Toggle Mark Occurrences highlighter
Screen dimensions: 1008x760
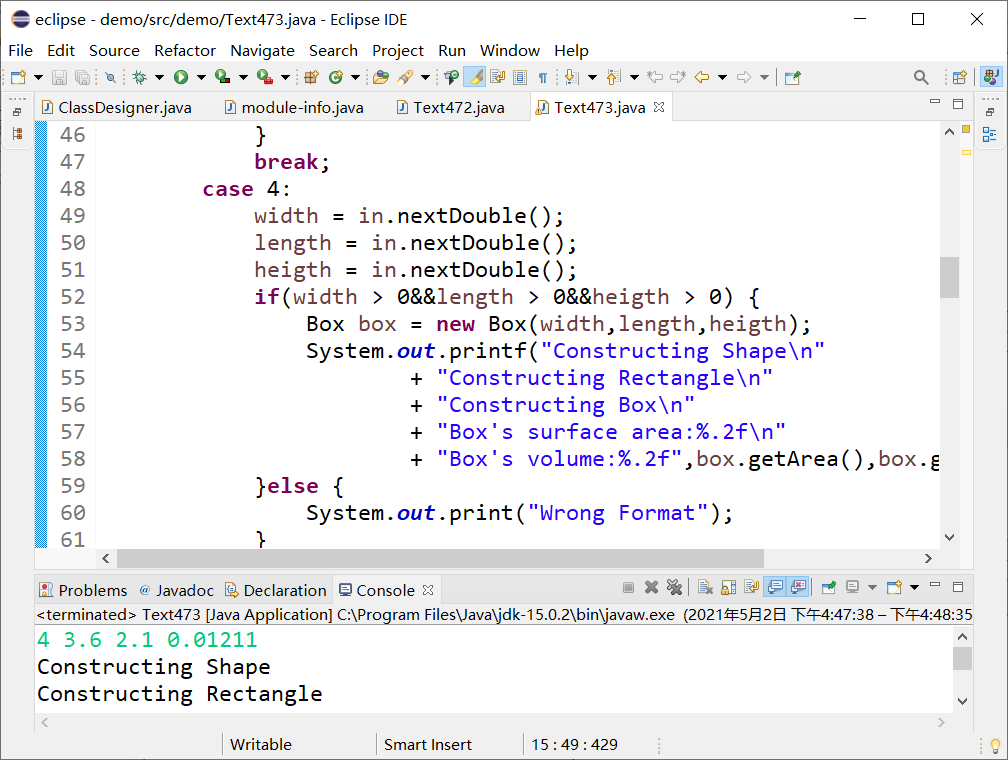[474, 78]
